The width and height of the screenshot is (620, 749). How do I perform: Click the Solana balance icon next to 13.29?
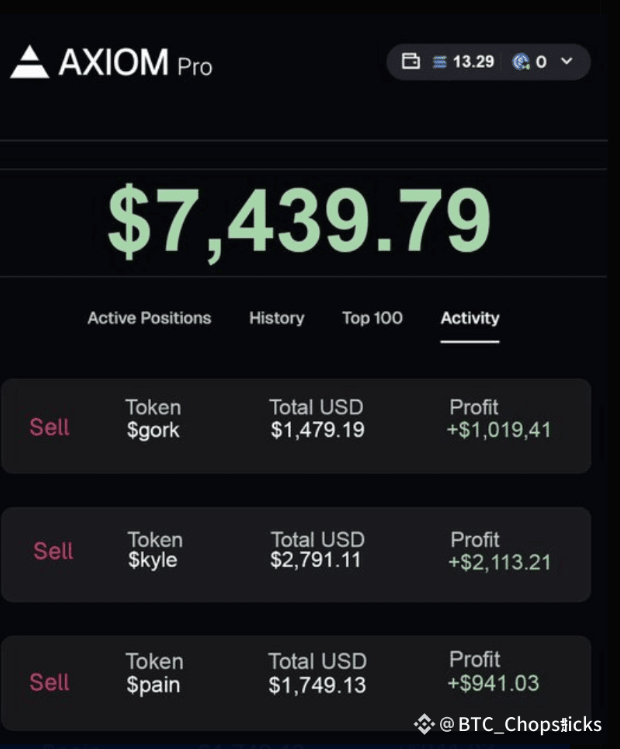439,62
